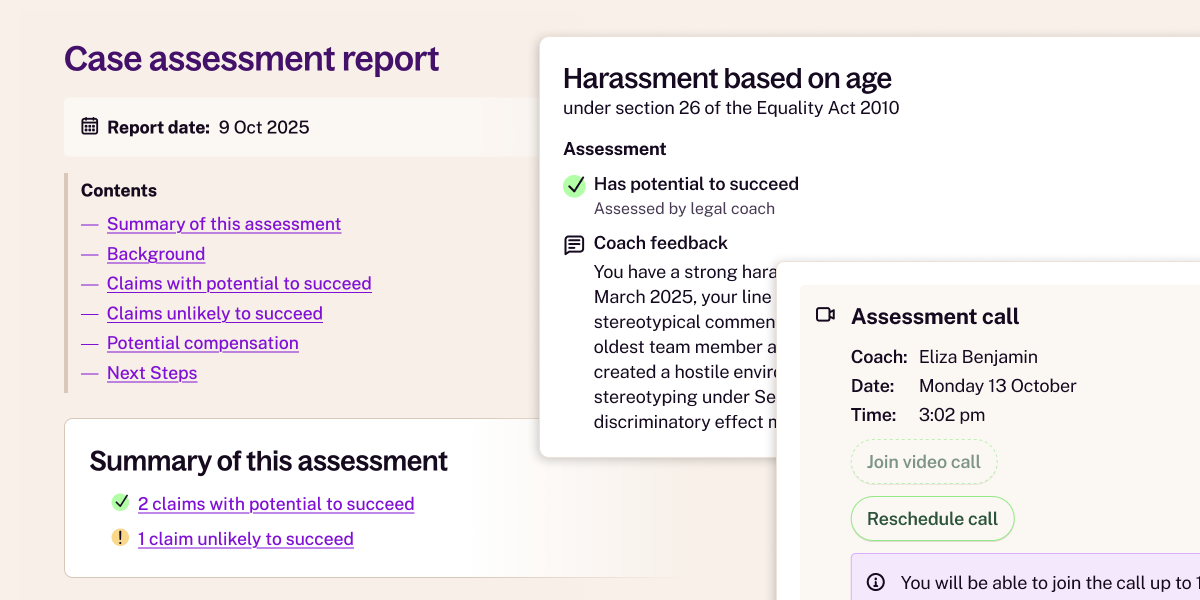The height and width of the screenshot is (600, 1200).
Task: Click green check icon in Summary section
Action: [x=120, y=503]
